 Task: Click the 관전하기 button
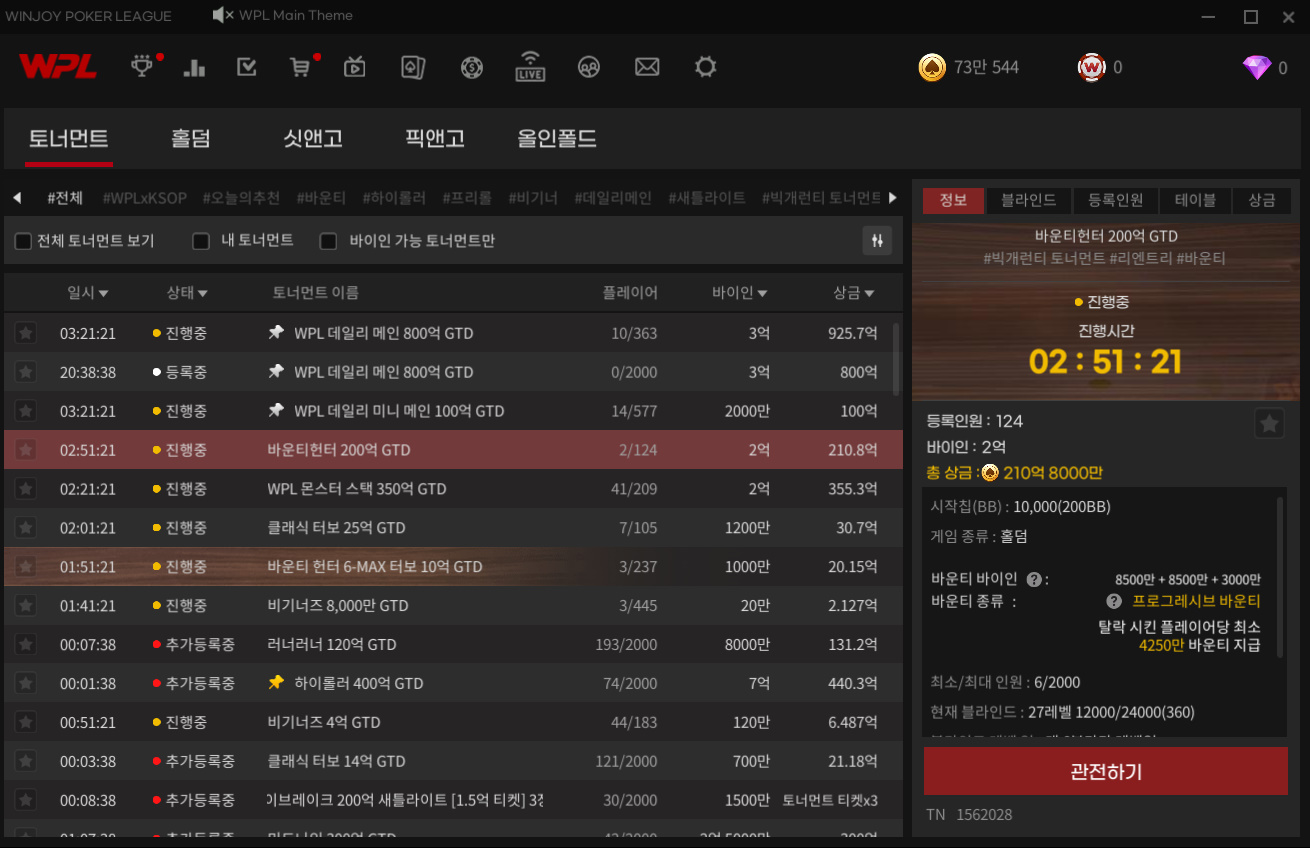click(1105, 771)
